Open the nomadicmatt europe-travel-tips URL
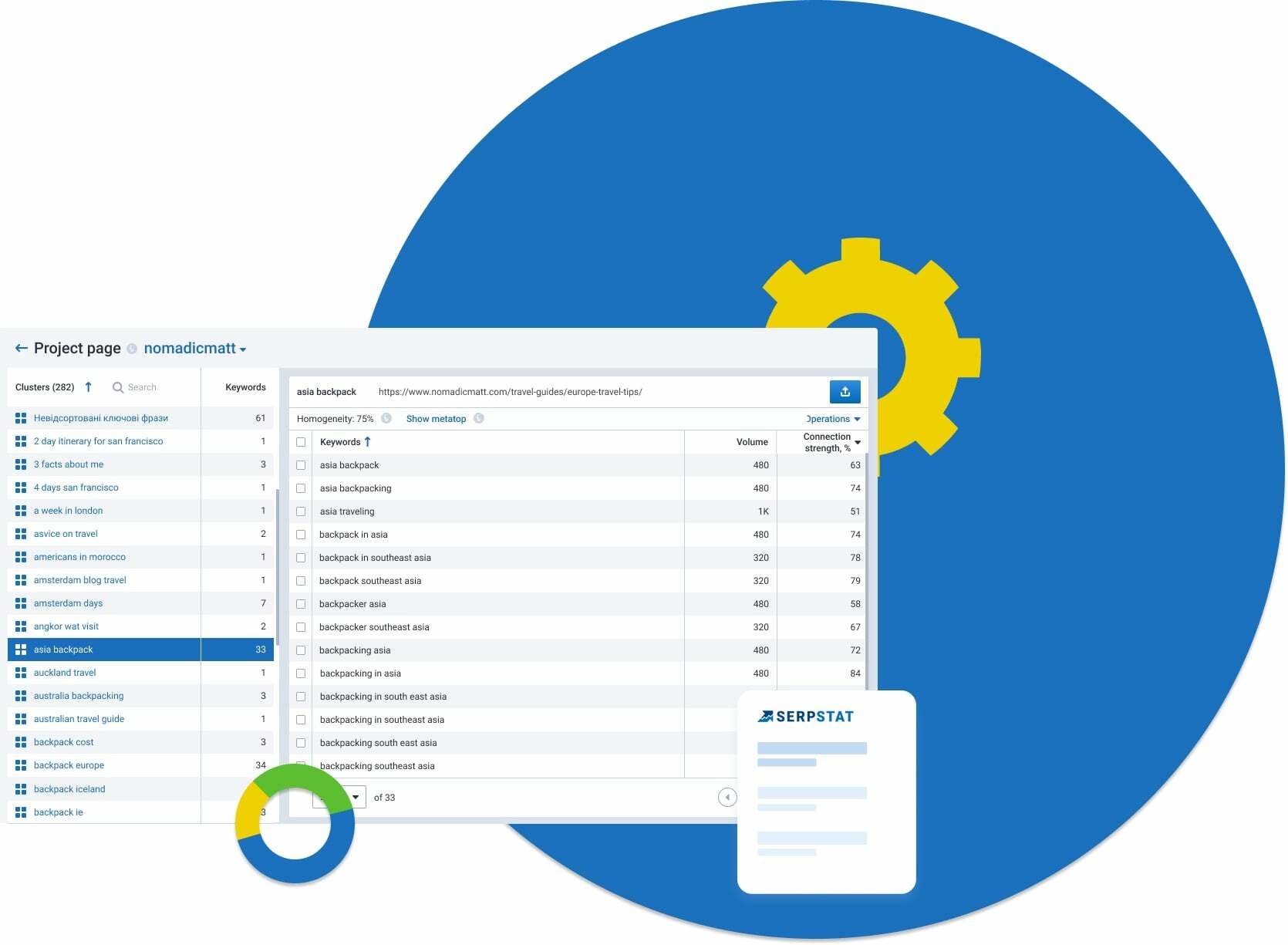This screenshot has width=1288, height=945. pos(510,392)
